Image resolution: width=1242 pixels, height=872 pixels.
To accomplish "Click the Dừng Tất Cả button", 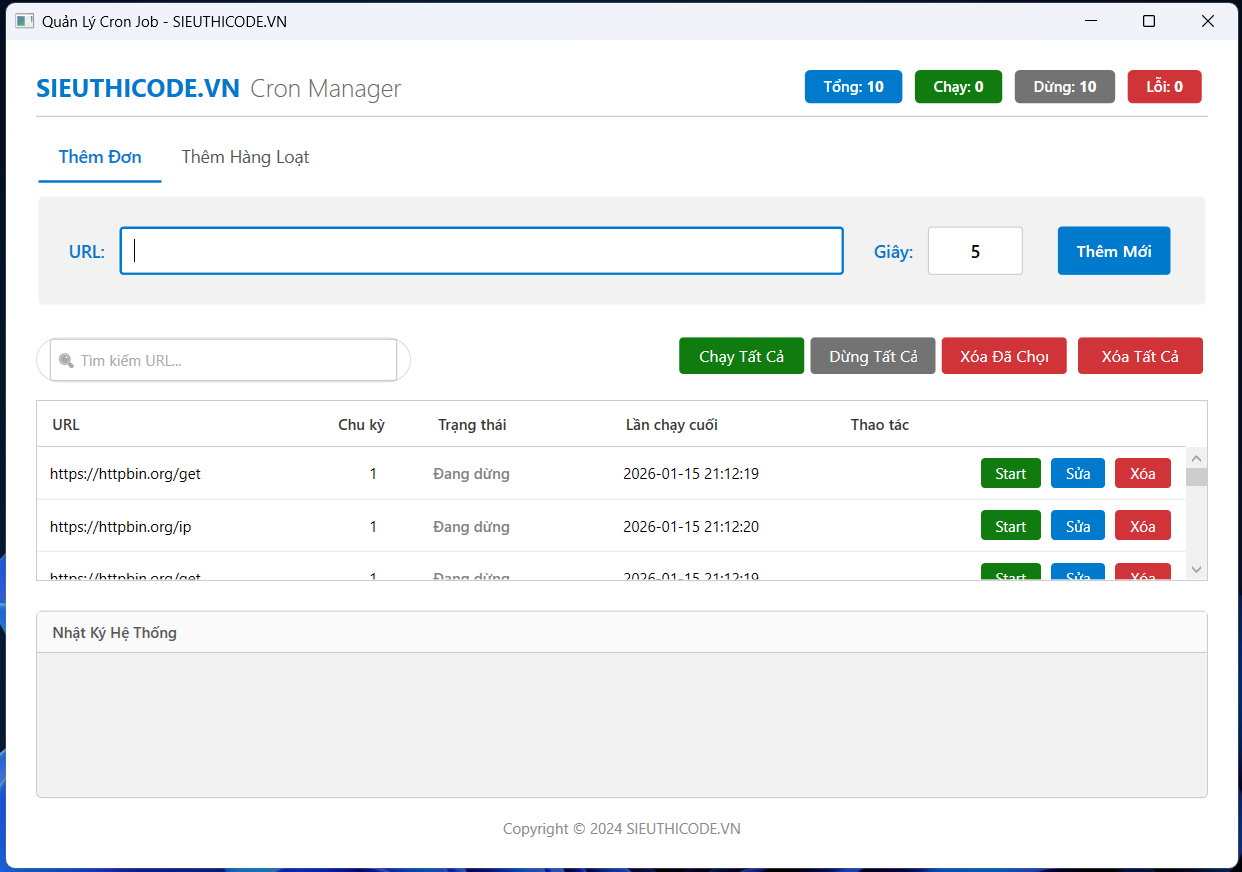I will coord(873,357).
